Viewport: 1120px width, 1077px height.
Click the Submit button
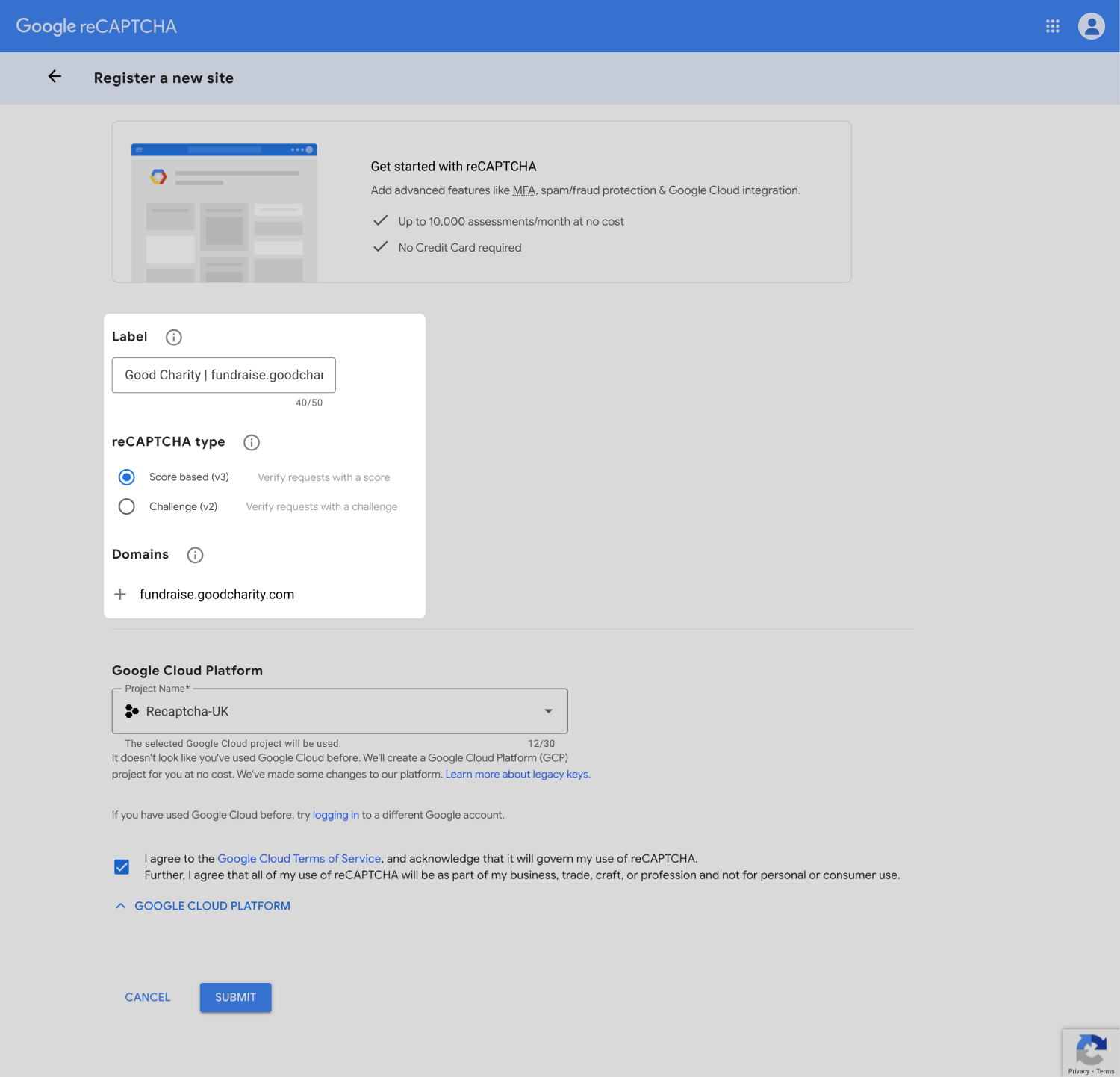[235, 997]
